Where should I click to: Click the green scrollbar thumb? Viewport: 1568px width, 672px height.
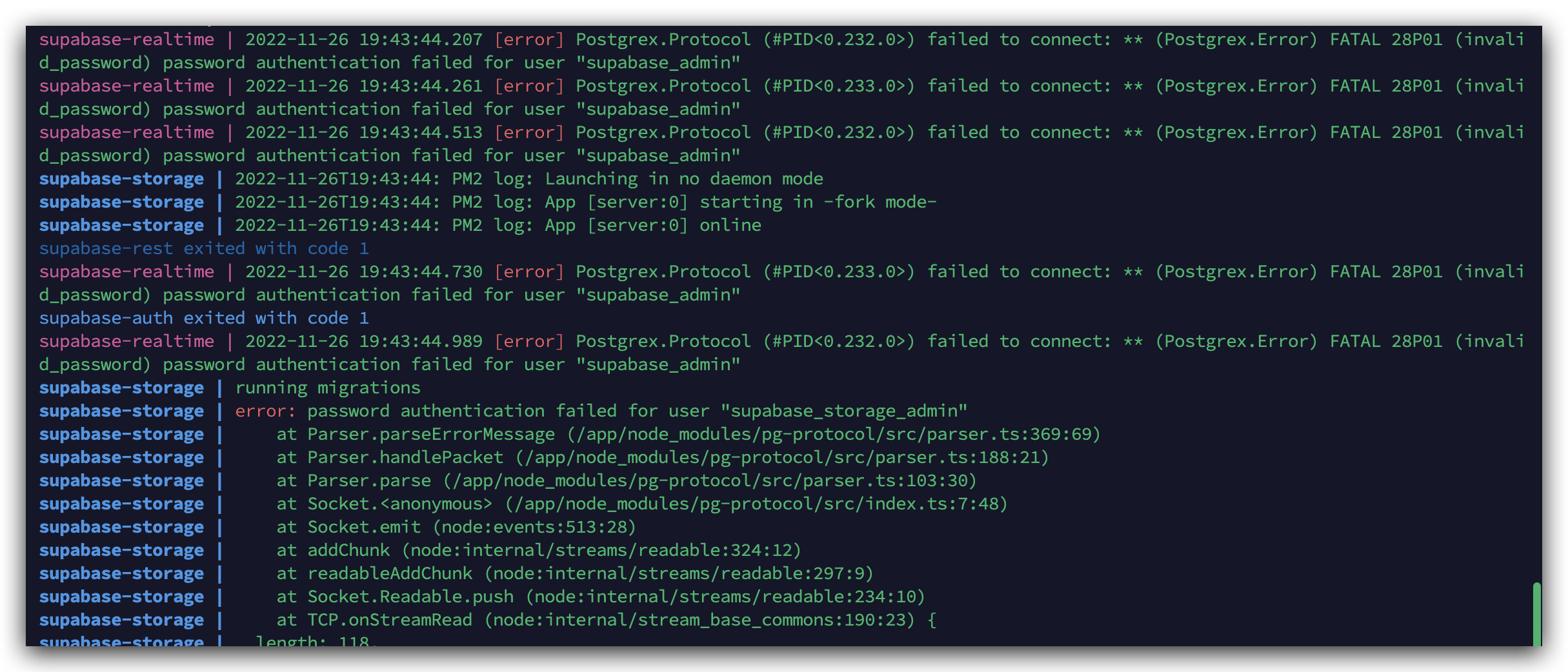1536,613
